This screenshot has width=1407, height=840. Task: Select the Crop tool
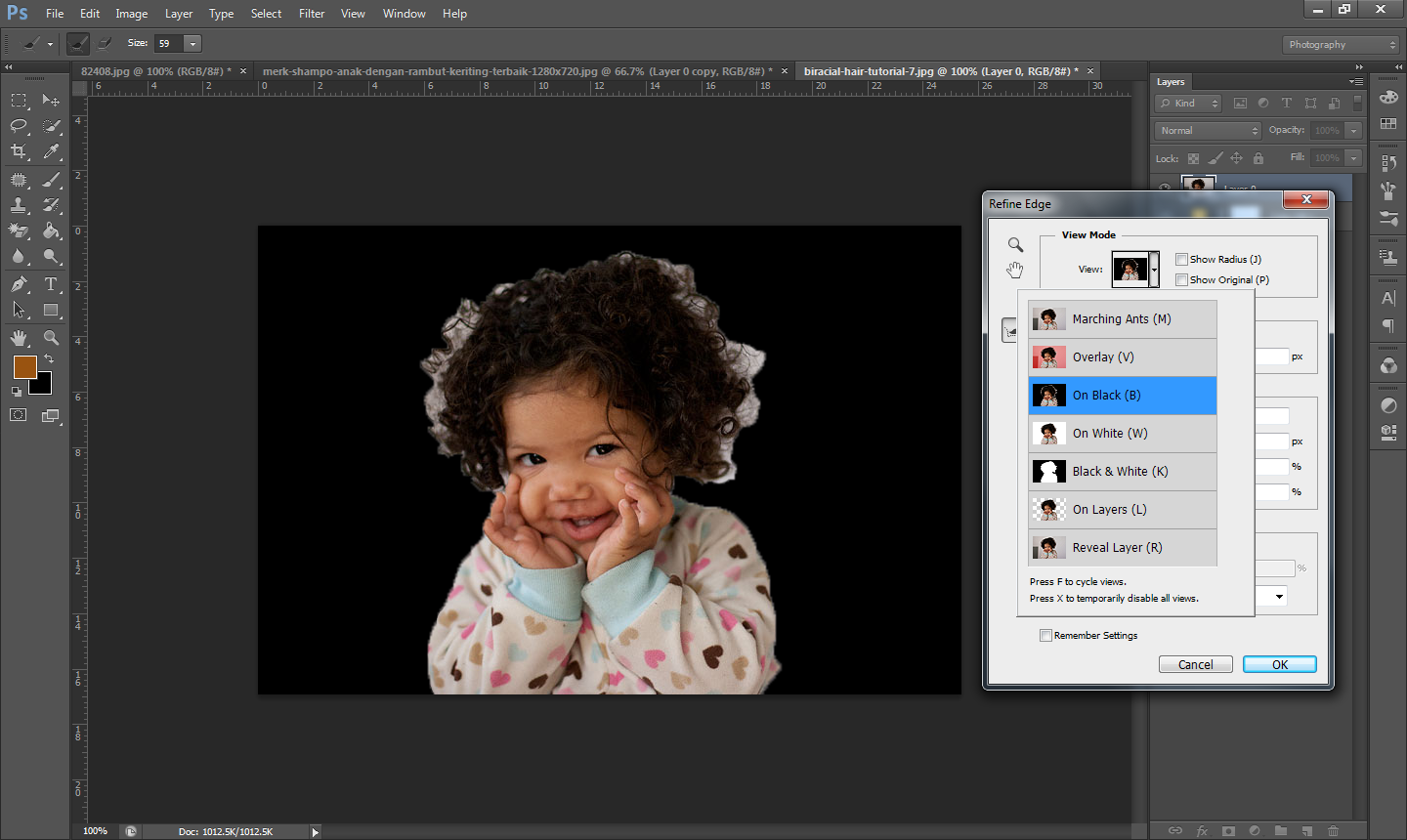click(19, 151)
